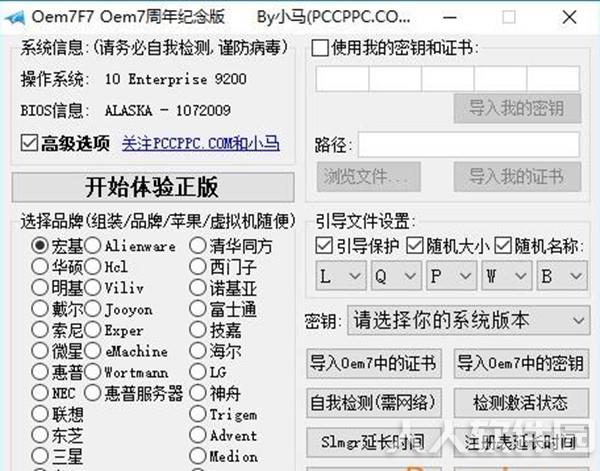Choose Jooyon brand radio button
600x471 pixels.
point(93,308)
